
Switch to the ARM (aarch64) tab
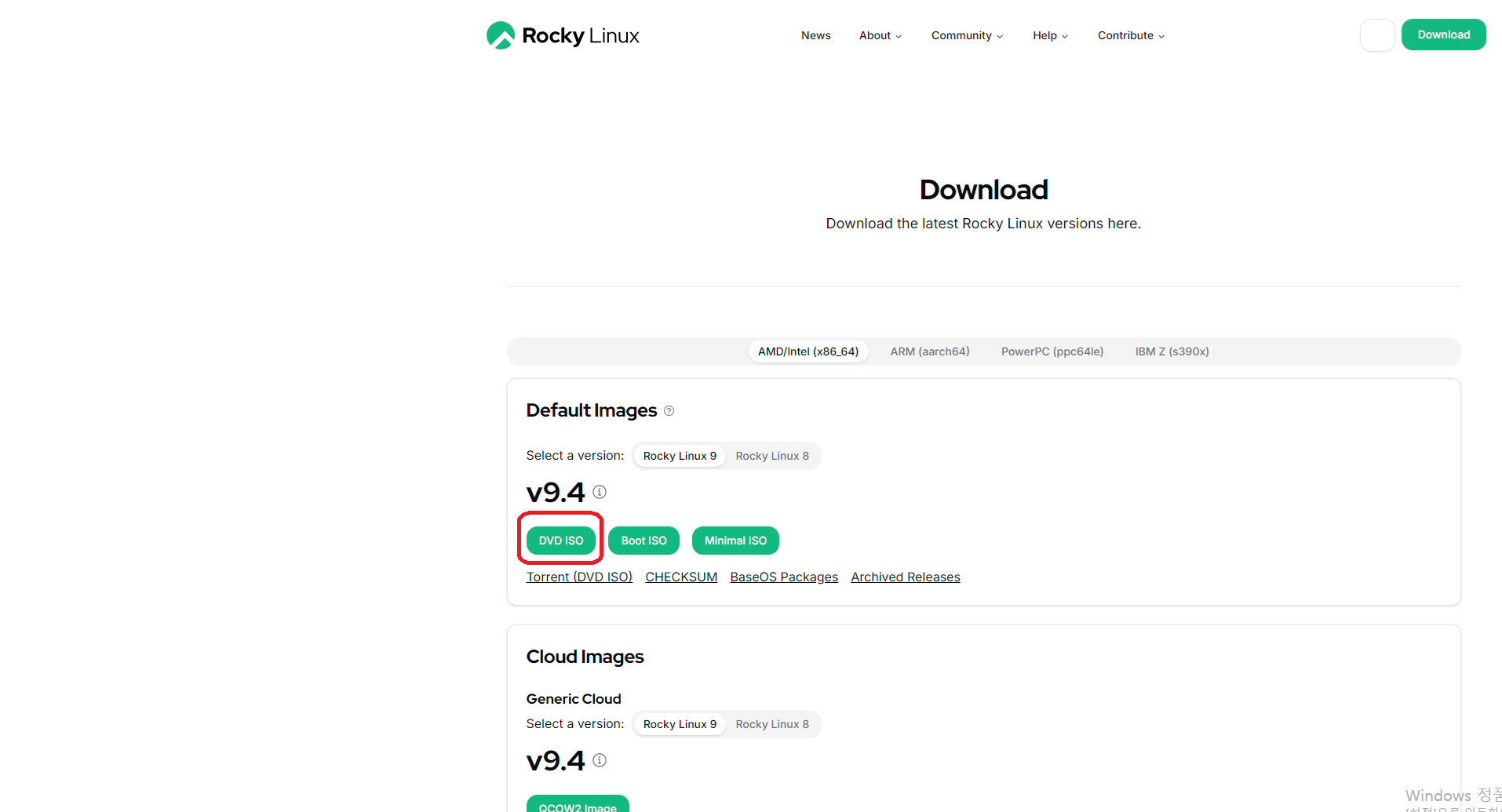pos(930,351)
